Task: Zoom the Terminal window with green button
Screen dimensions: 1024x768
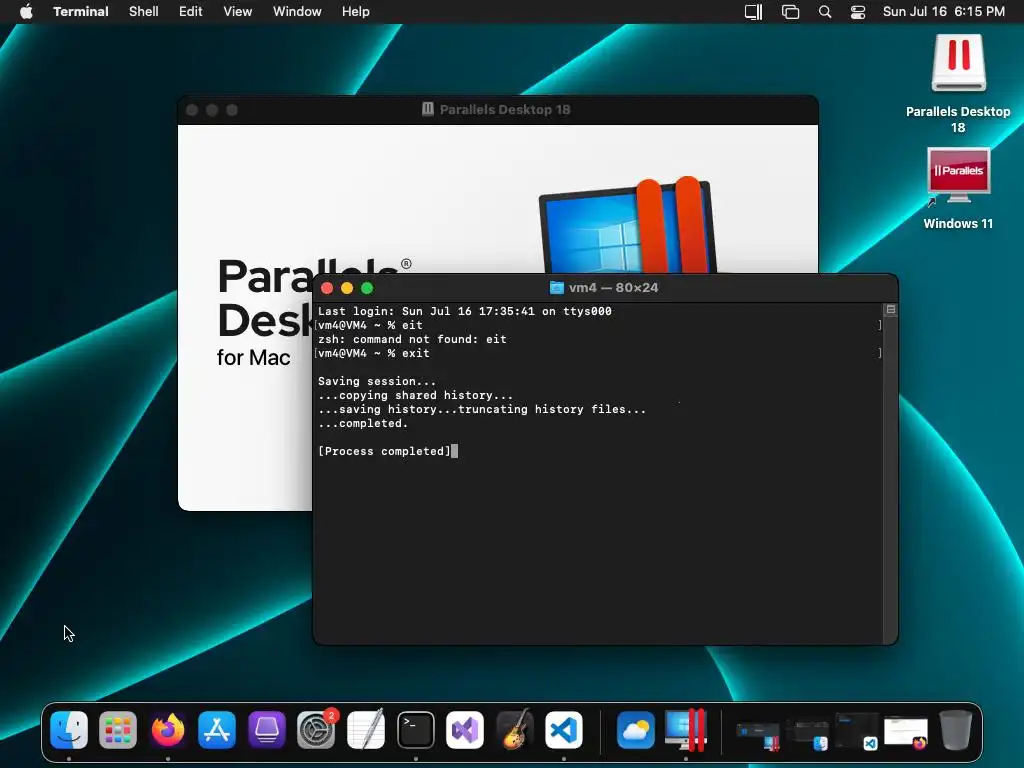Action: pyautogui.click(x=367, y=288)
